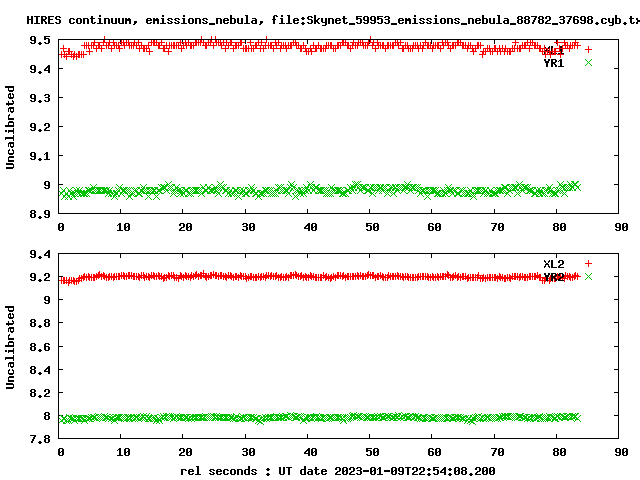
Task: Click the 10 x-axis label of bottom plot
Action: [x=123, y=452]
